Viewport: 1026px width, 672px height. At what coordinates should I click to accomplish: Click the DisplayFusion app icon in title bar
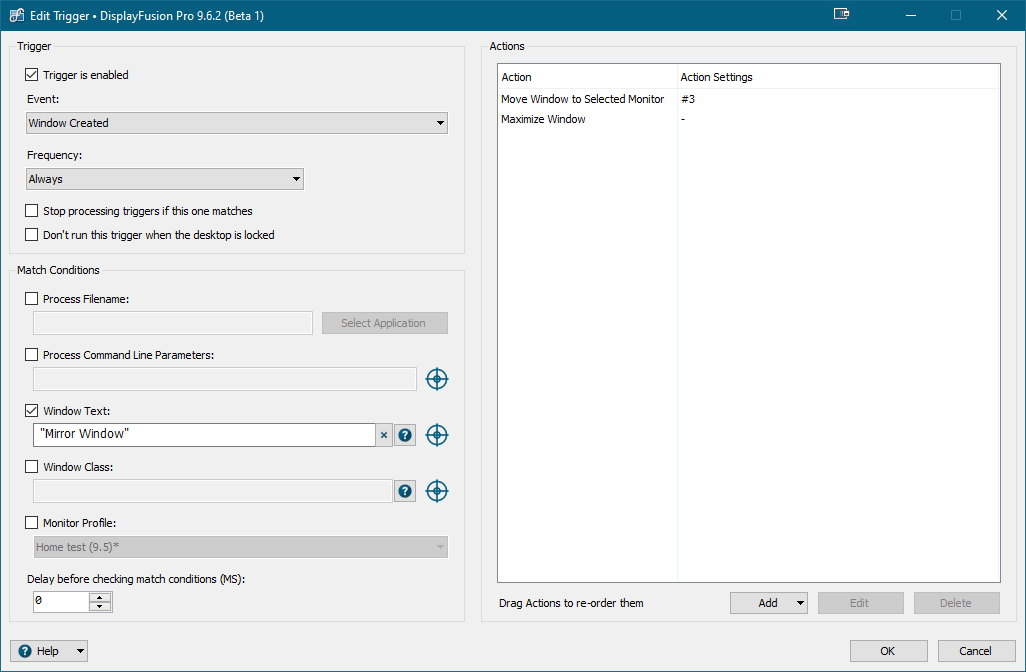coord(17,16)
